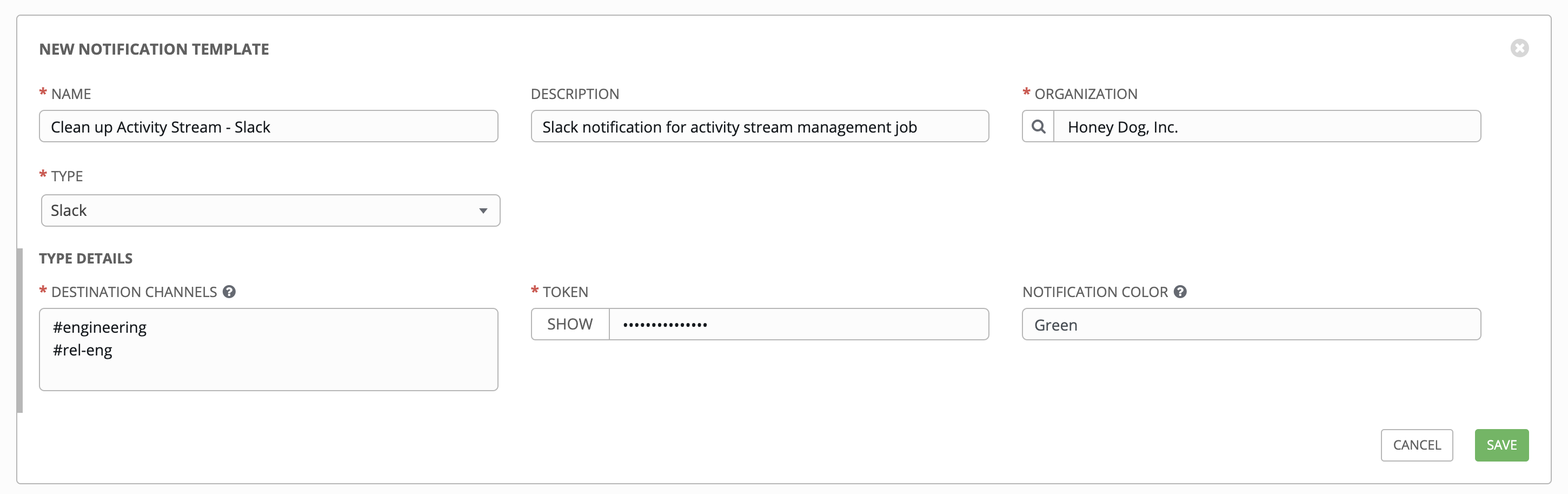The height and width of the screenshot is (494, 1568).
Task: Save the notification template
Action: coord(1501,445)
